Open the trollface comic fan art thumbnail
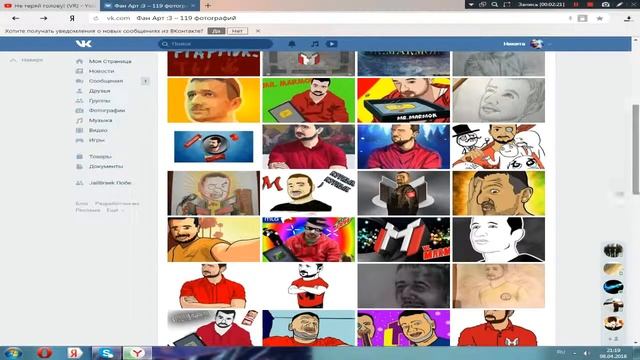The width and height of the screenshot is (640, 360). pos(498,147)
